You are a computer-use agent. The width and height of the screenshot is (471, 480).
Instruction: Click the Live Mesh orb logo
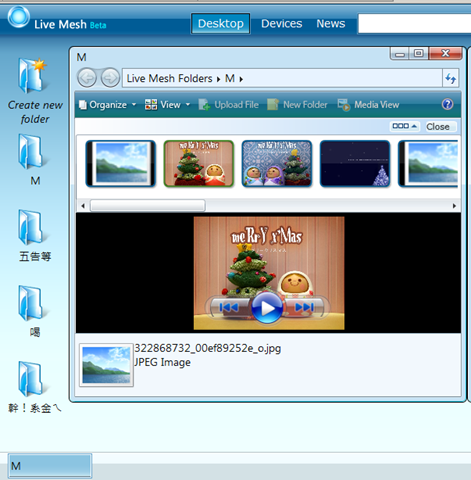click(x=19, y=17)
